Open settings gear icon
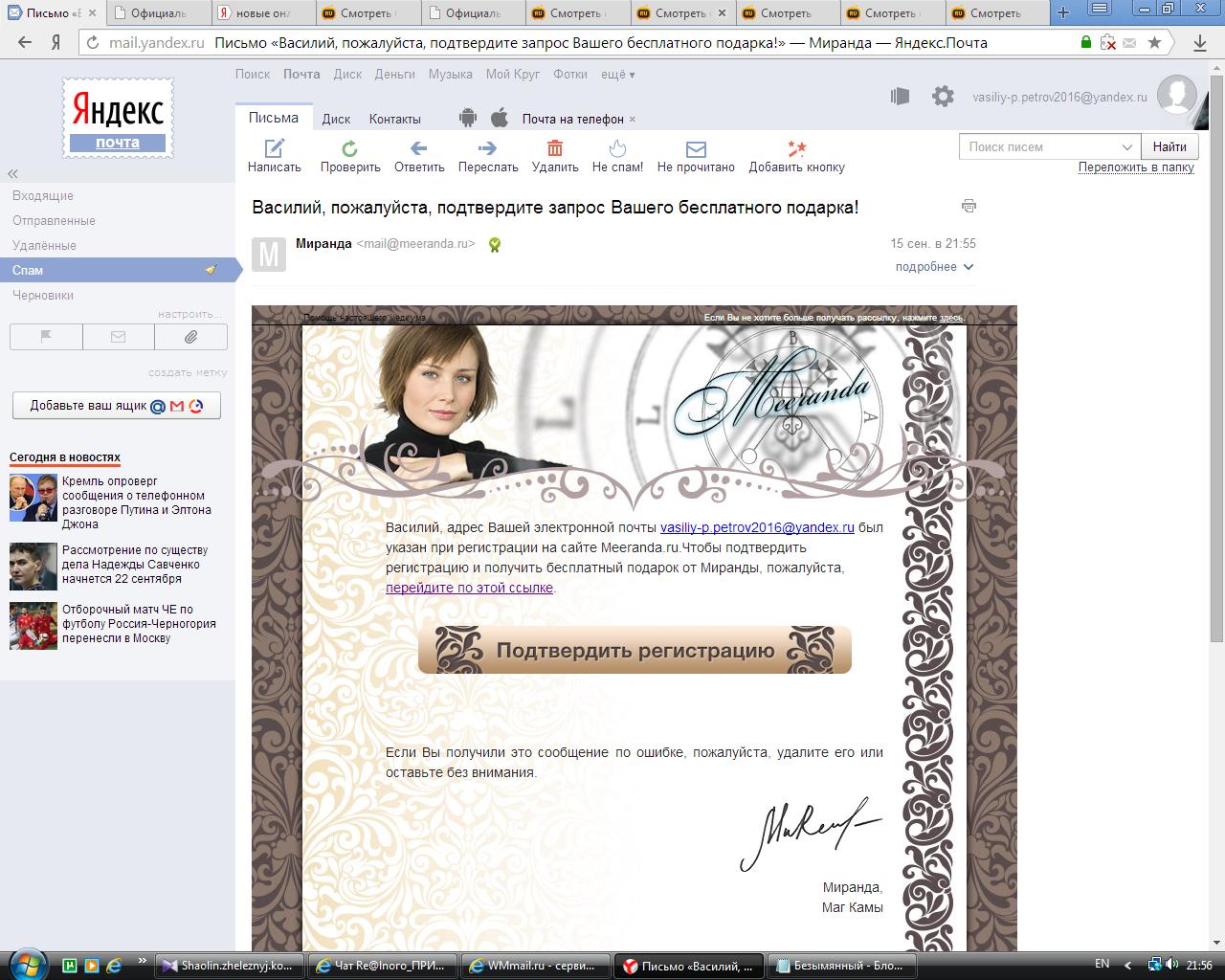The width and height of the screenshot is (1225, 980). pyautogui.click(x=943, y=96)
